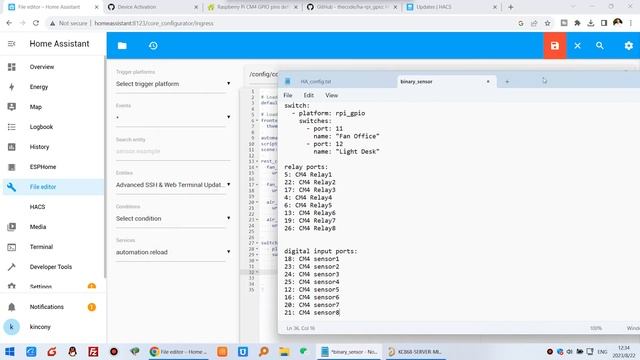Viewport: 640px width, 360px height.
Task: Open Terminal in the sidebar
Action: [53, 247]
